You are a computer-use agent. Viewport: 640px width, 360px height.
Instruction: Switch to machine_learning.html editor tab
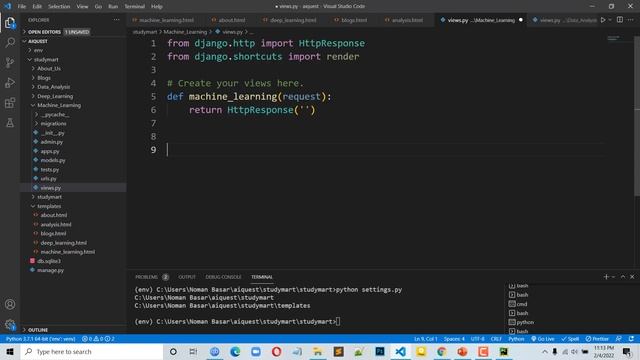click(167, 20)
